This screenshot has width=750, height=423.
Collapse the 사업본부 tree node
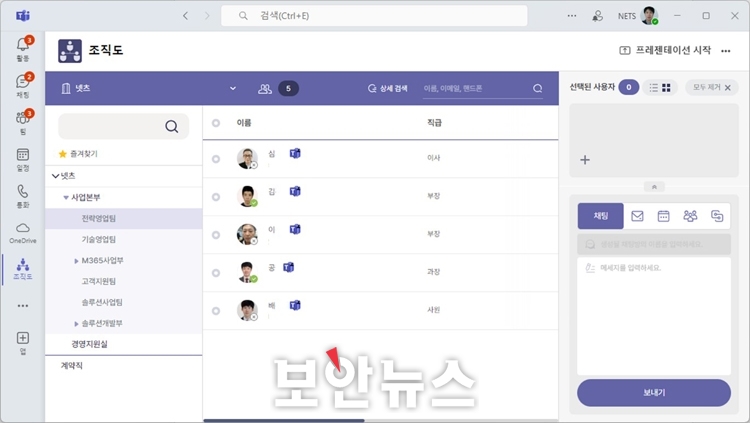click(x=66, y=198)
